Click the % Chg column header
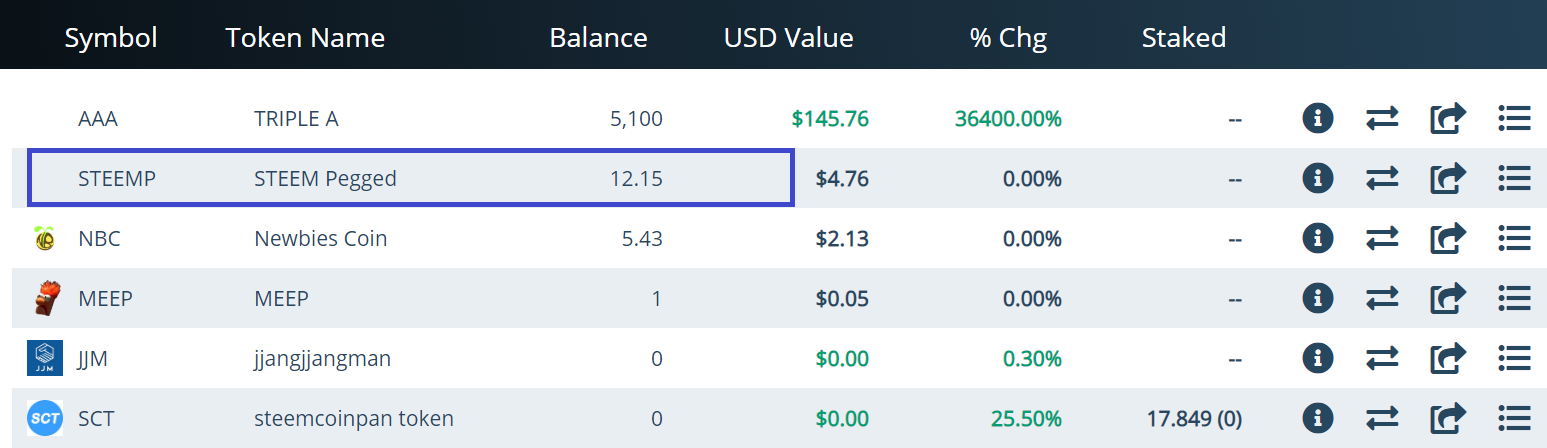This screenshot has width=1547, height=448. [1008, 38]
